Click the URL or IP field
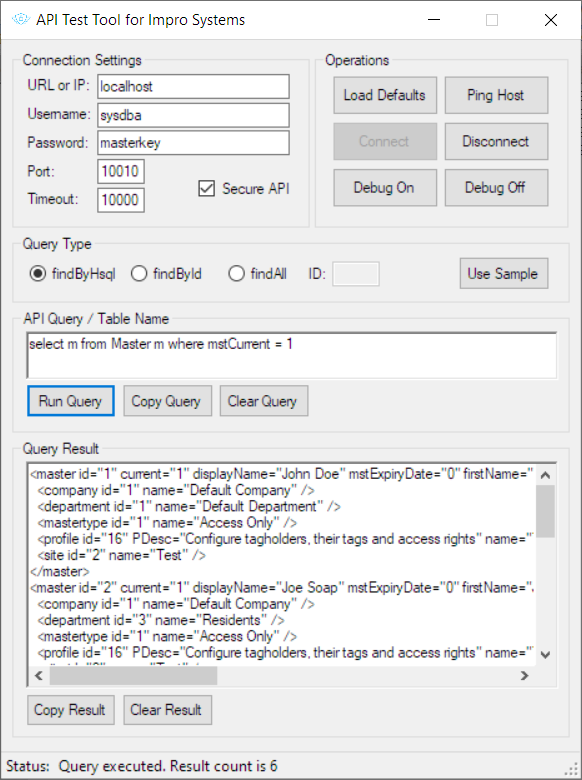Image resolution: width=582 pixels, height=780 pixels. [x=193, y=87]
